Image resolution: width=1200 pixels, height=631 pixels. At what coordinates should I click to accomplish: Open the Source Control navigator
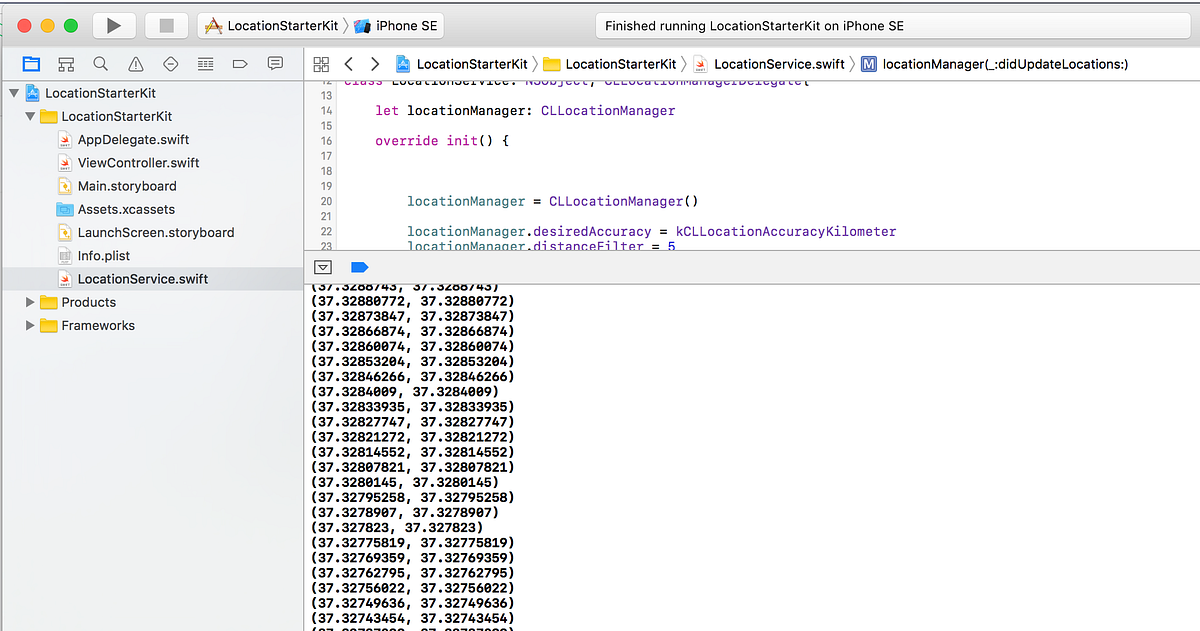66,63
